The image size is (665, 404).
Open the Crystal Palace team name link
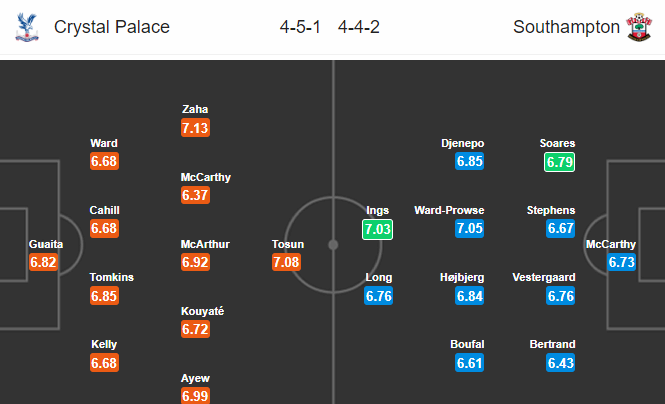pyautogui.click(x=112, y=27)
